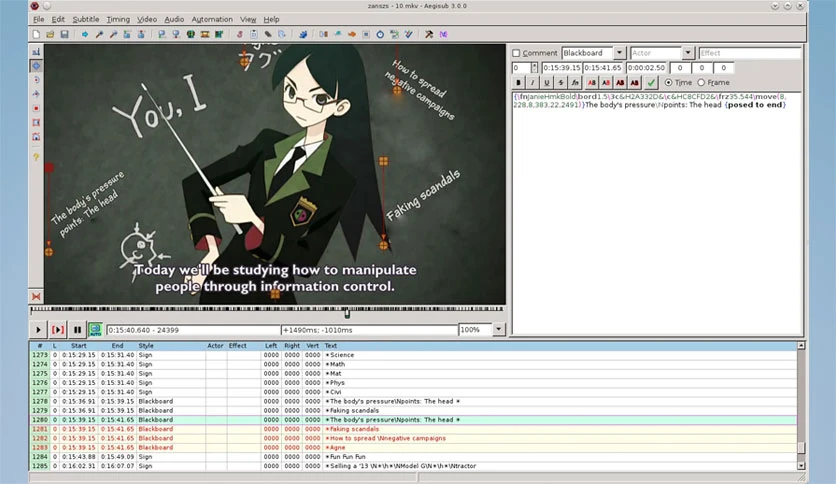Viewport: 836px width, 484px height.
Task: Click the layer number stepper arrows
Action: tap(534, 68)
